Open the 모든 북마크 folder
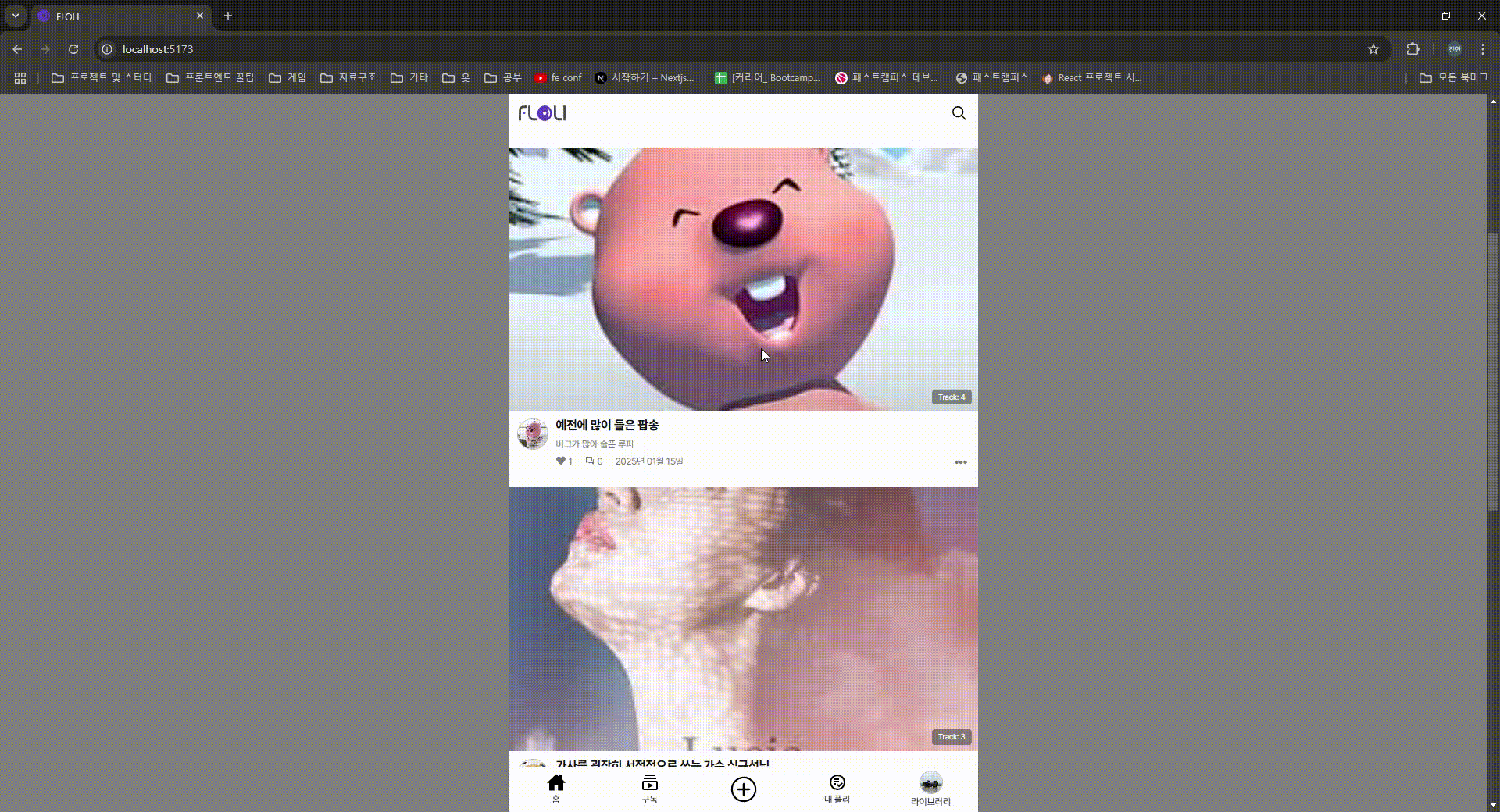 coord(1454,78)
